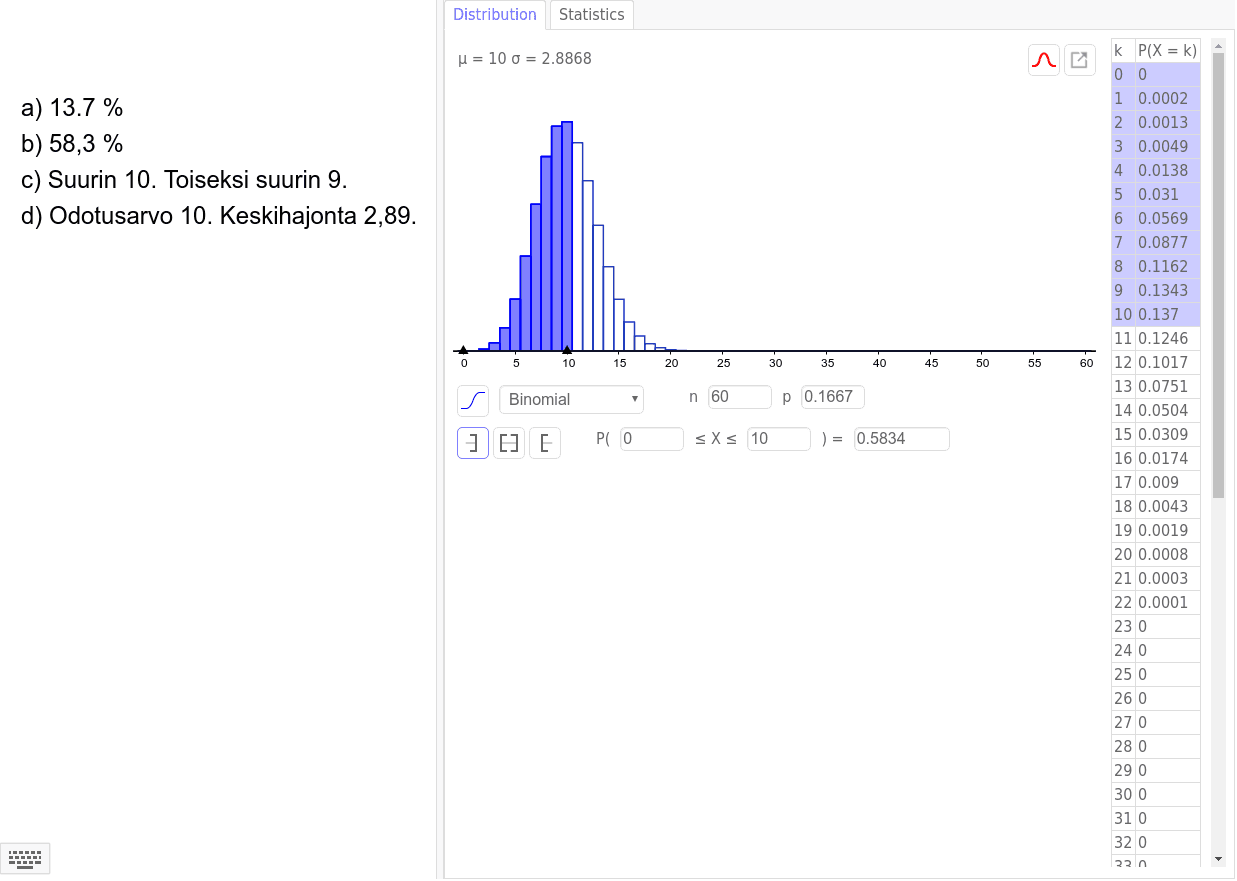The height and width of the screenshot is (881, 1237).
Task: Click answer line c) Suurin 10
Action: point(184,180)
